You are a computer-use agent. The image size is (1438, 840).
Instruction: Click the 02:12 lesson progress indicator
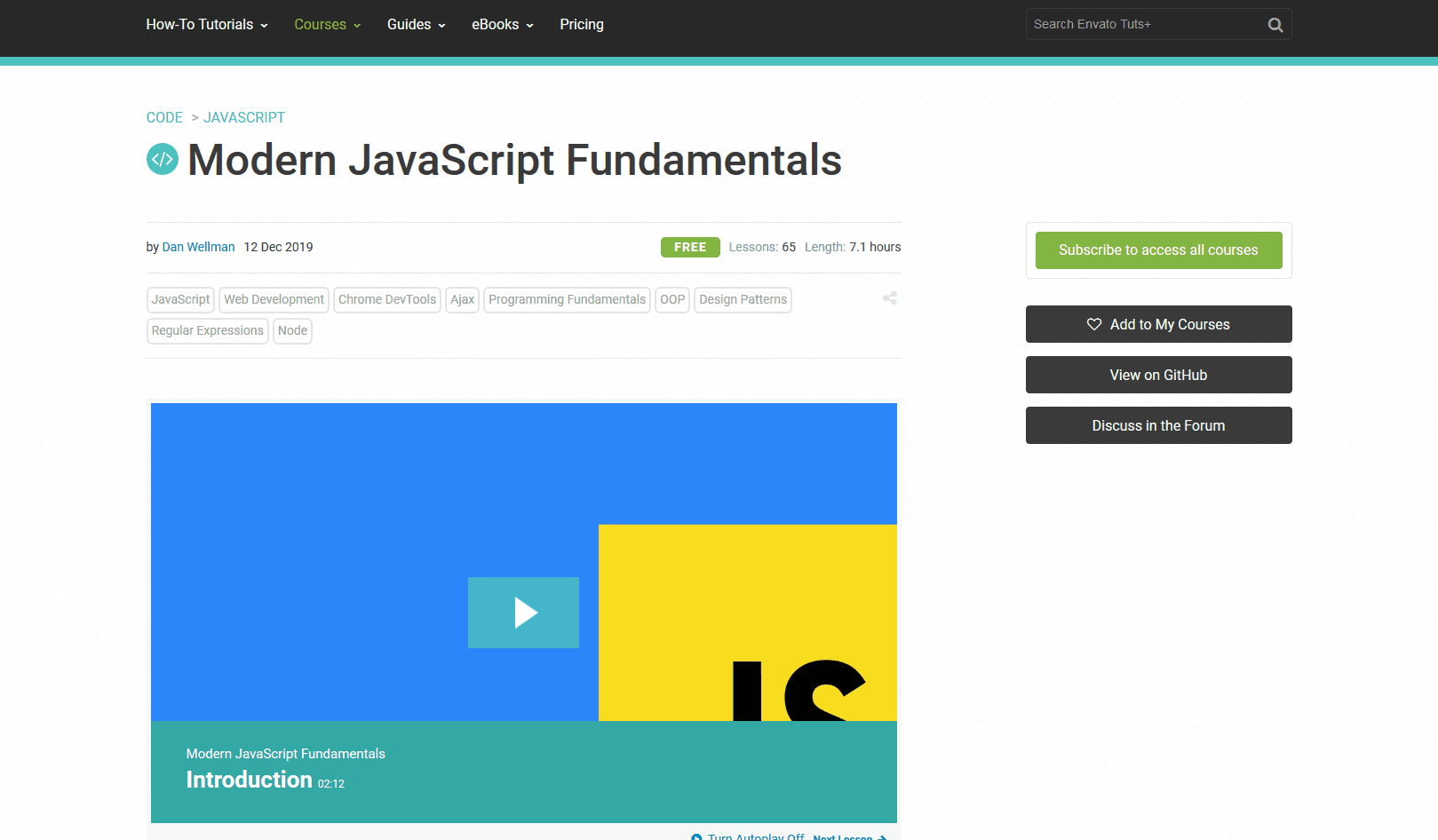pyautogui.click(x=330, y=783)
